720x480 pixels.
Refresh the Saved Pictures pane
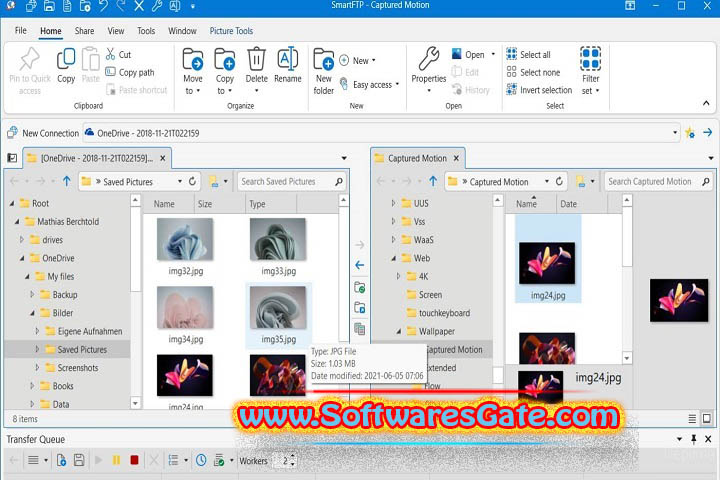(192, 181)
